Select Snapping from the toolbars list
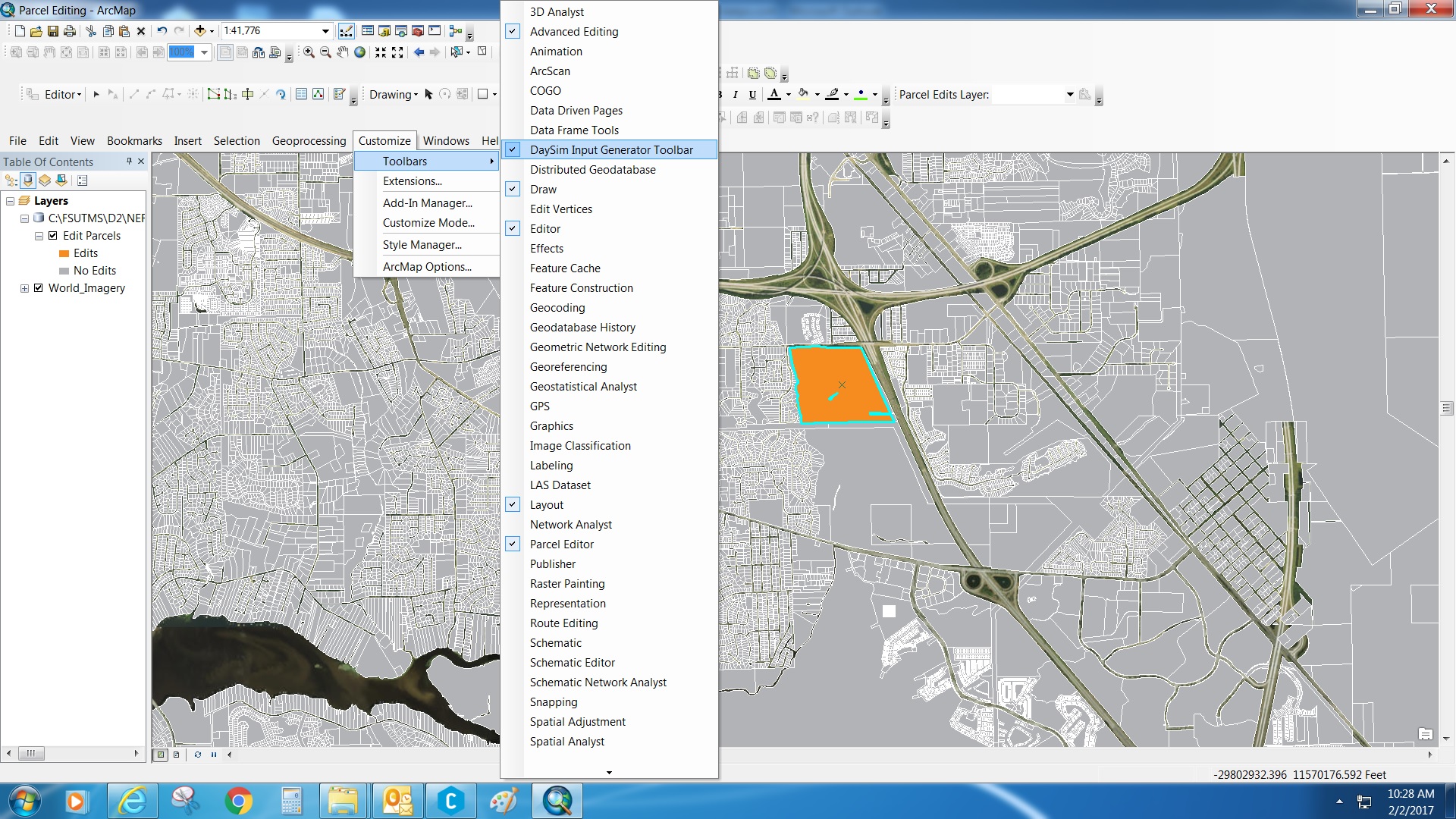1456x819 pixels. tap(554, 702)
